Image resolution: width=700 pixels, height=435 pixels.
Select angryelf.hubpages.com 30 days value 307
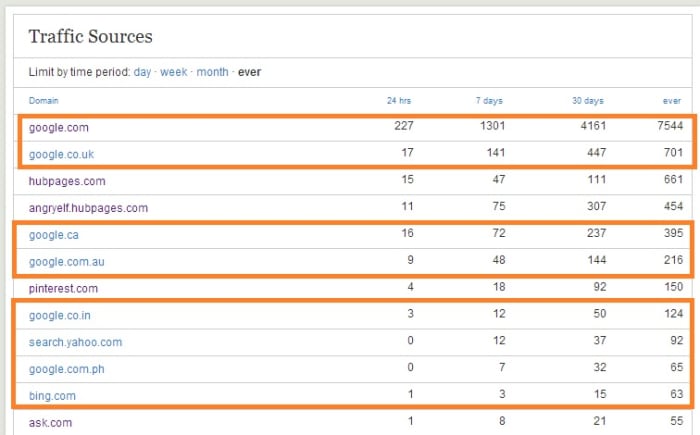coord(596,206)
